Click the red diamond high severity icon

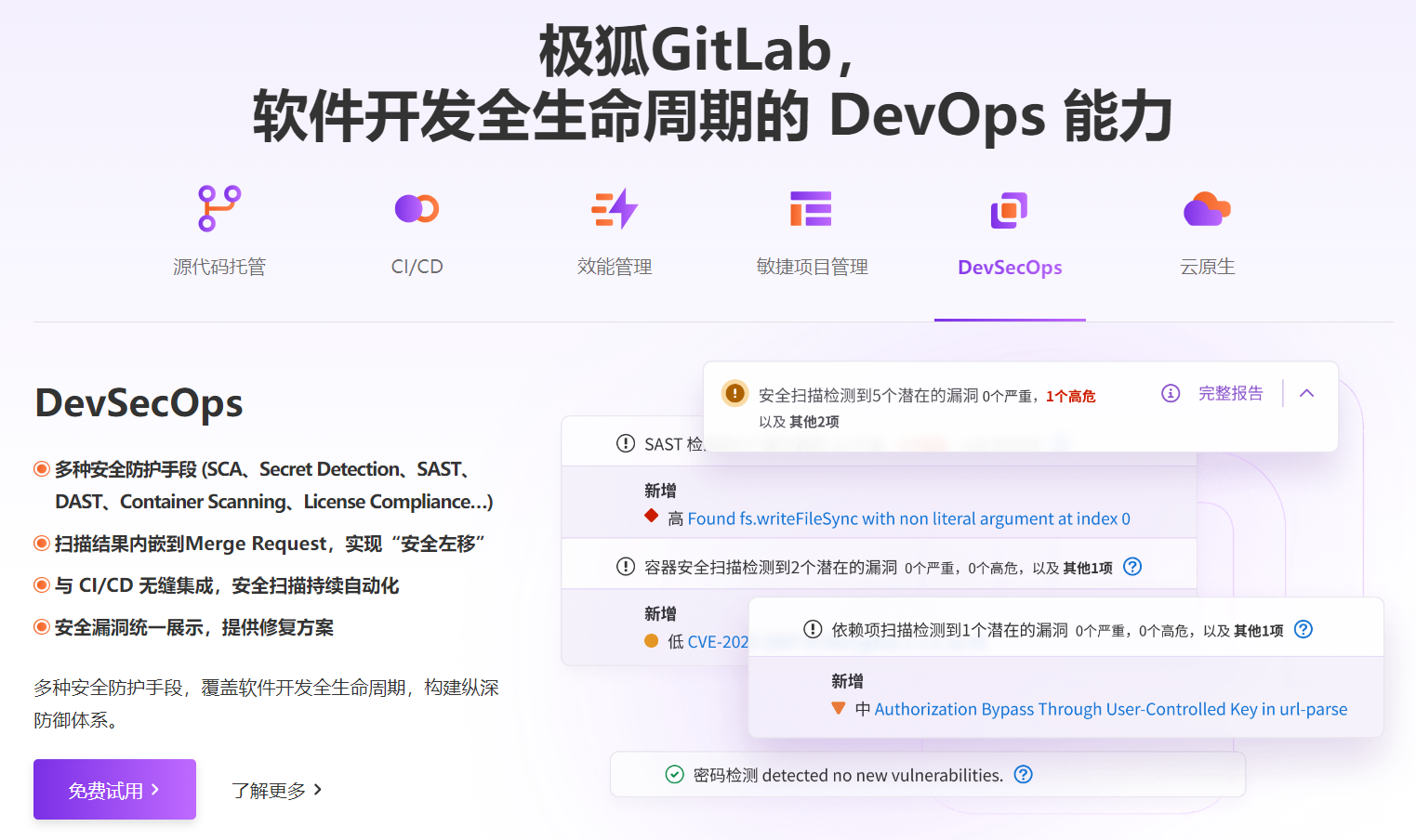click(652, 516)
